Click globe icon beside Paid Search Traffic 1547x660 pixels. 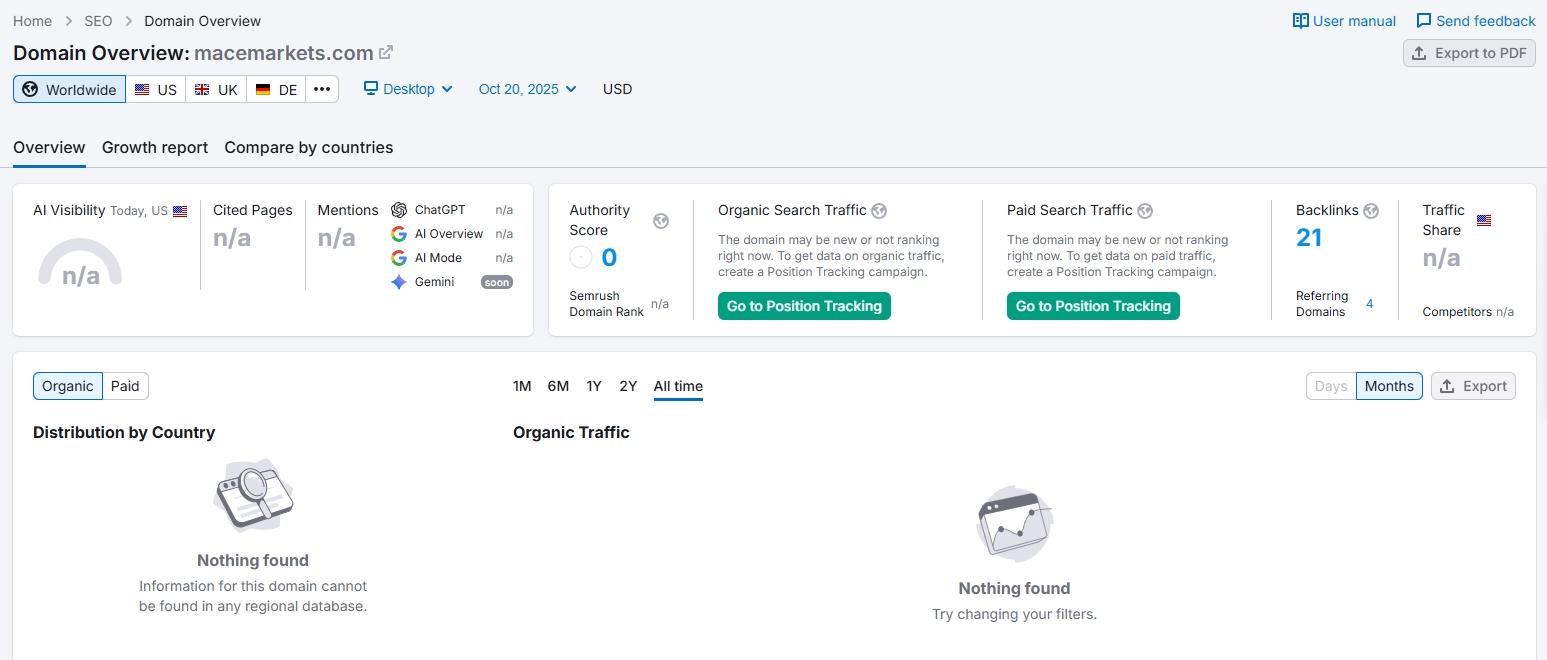(x=1145, y=210)
